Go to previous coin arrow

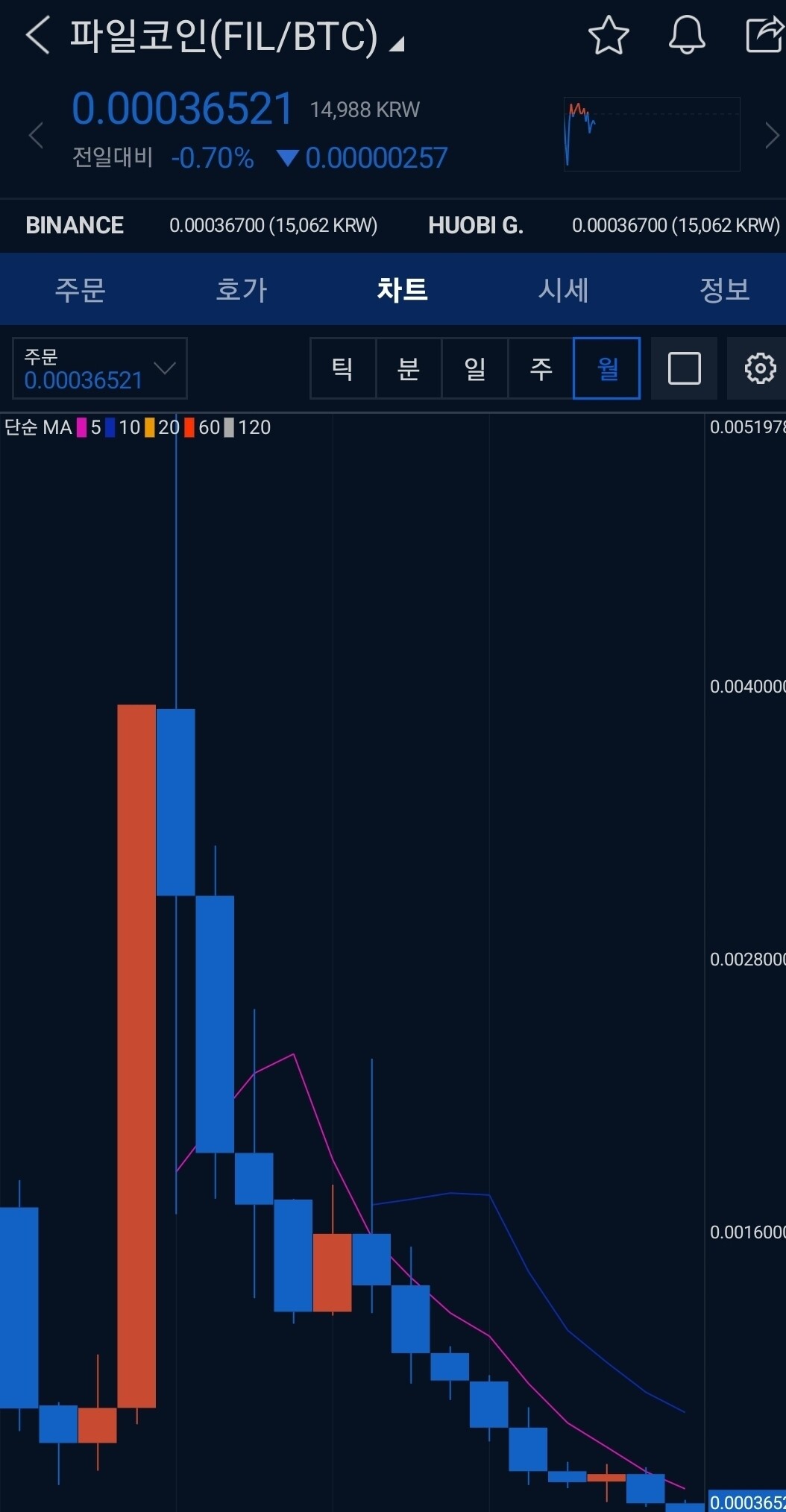coord(35,136)
